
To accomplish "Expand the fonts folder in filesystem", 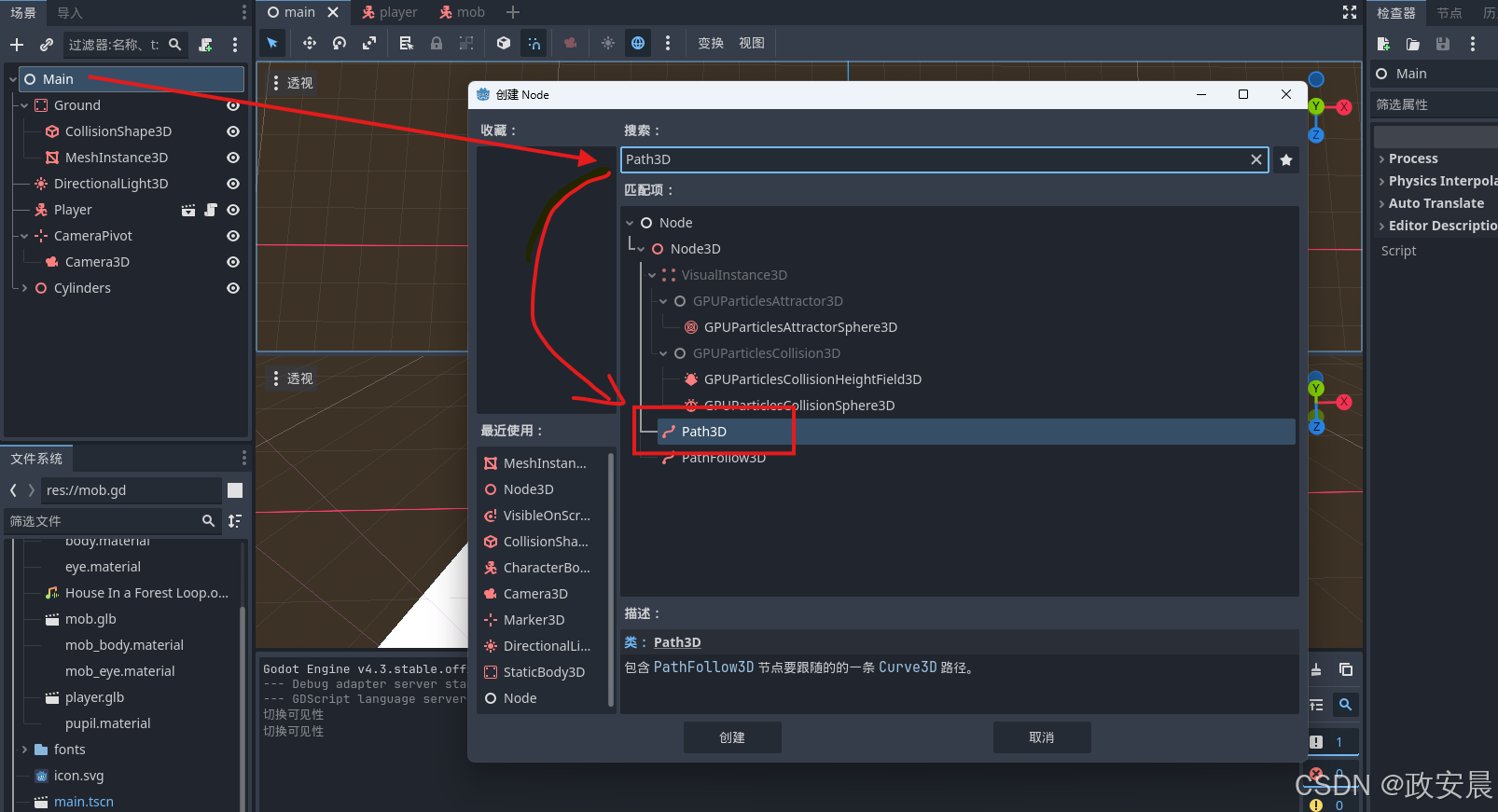I will click(24, 750).
